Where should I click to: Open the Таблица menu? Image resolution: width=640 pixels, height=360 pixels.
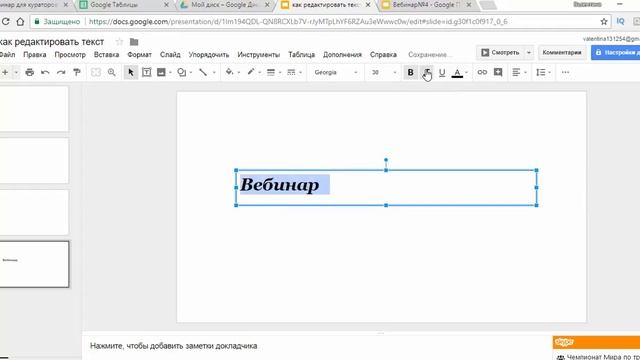[301, 54]
